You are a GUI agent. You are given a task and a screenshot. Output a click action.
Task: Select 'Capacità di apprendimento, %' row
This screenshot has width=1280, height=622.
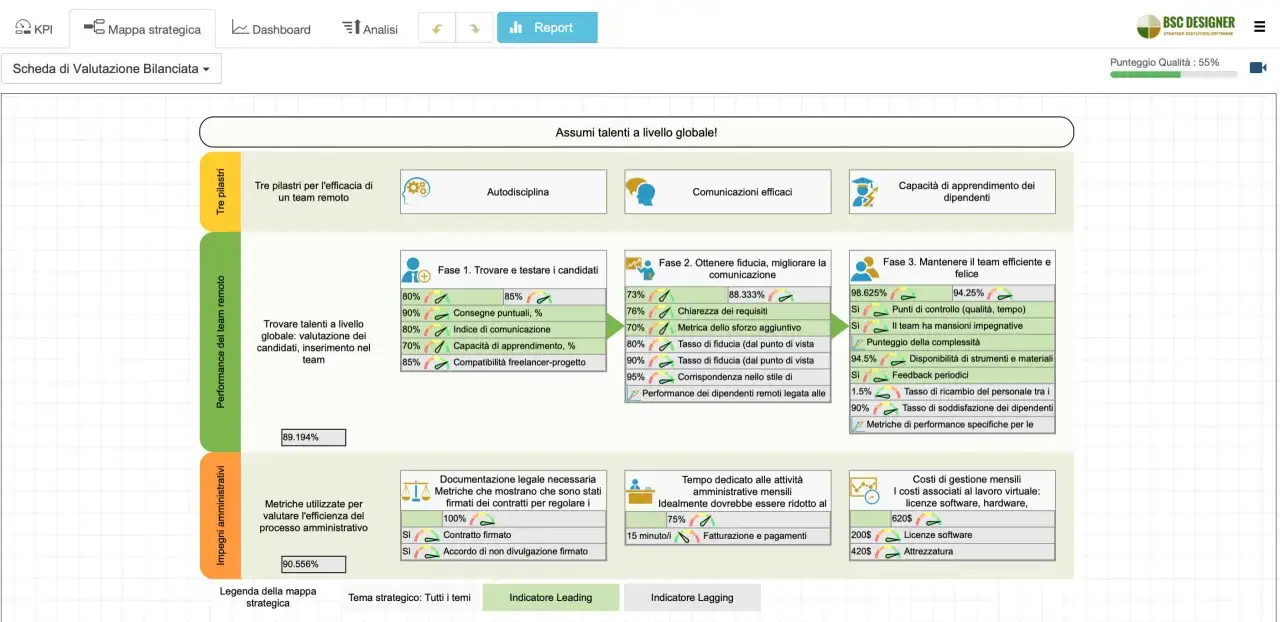coord(503,346)
